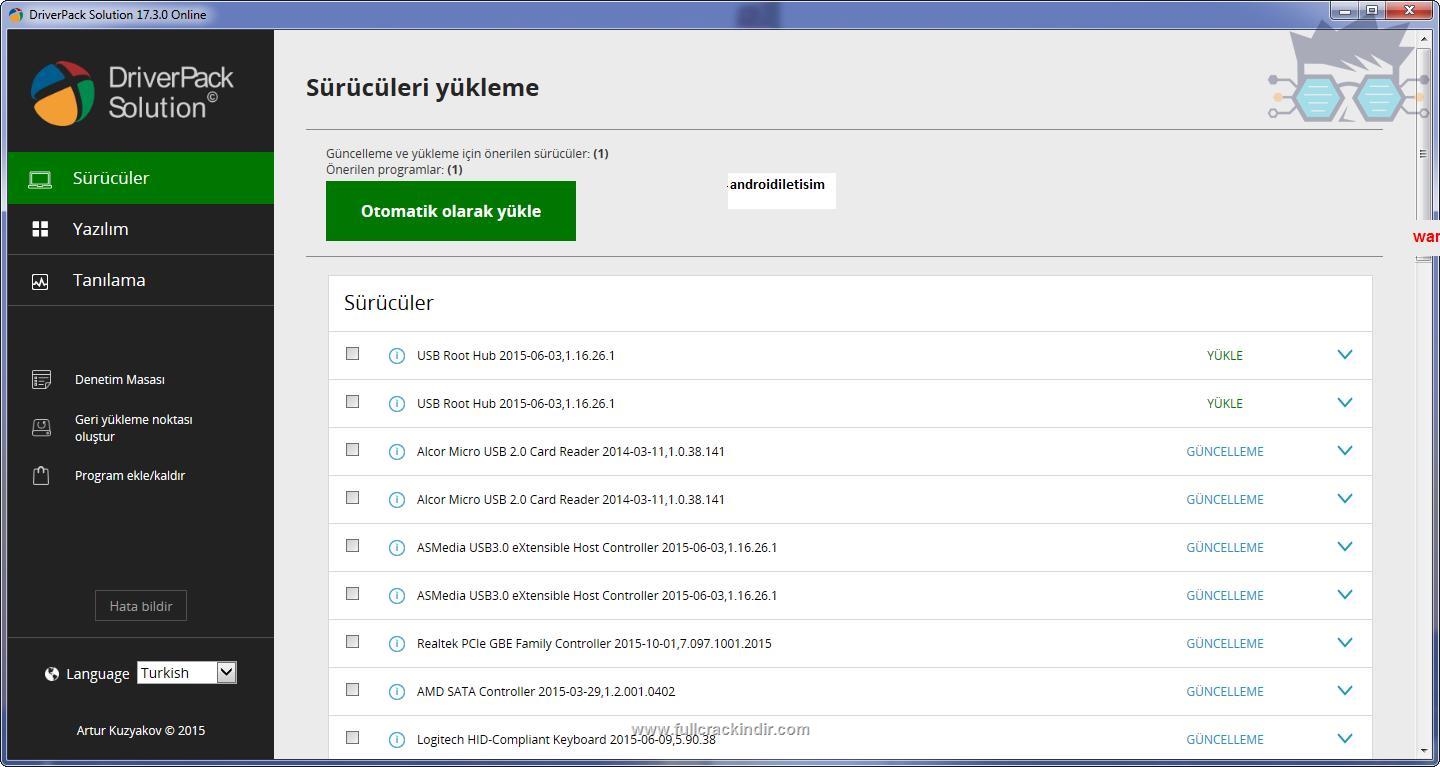Check second ASMedia USB3.0 Host Controller box
Image resolution: width=1440 pixels, height=767 pixels.
tap(352, 593)
